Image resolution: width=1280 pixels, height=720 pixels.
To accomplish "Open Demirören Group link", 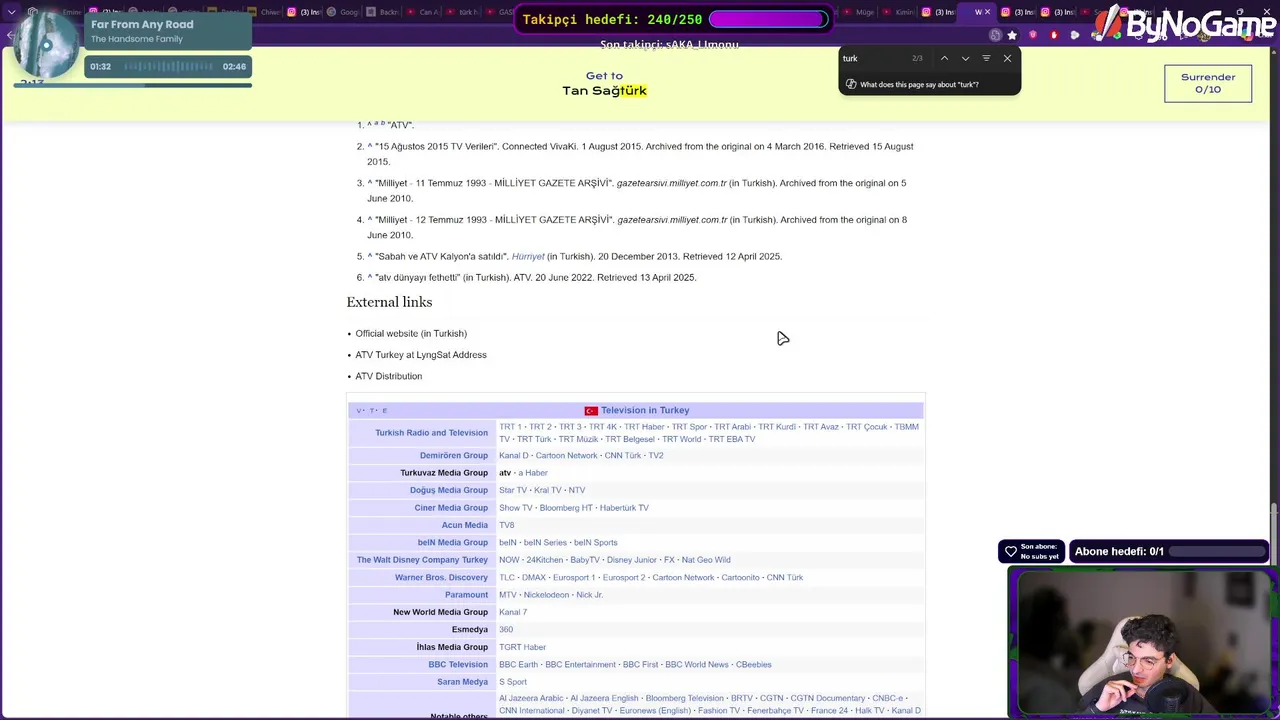I will [454, 455].
